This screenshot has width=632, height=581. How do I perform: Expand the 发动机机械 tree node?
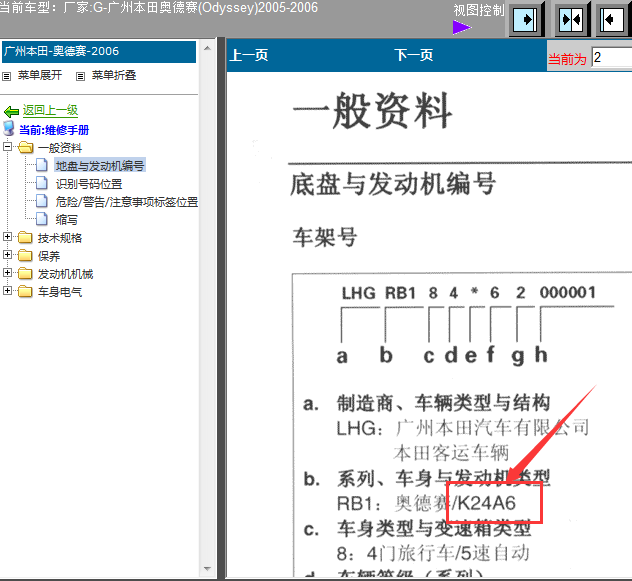[x=7, y=273]
